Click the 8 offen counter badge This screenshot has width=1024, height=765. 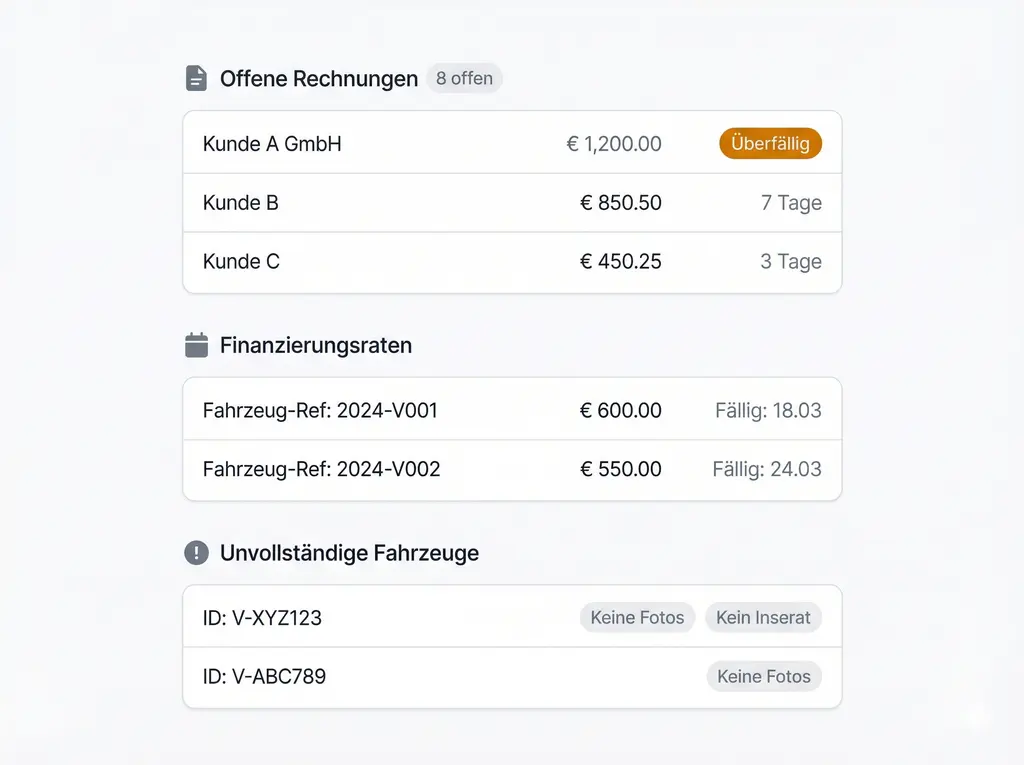coord(464,78)
